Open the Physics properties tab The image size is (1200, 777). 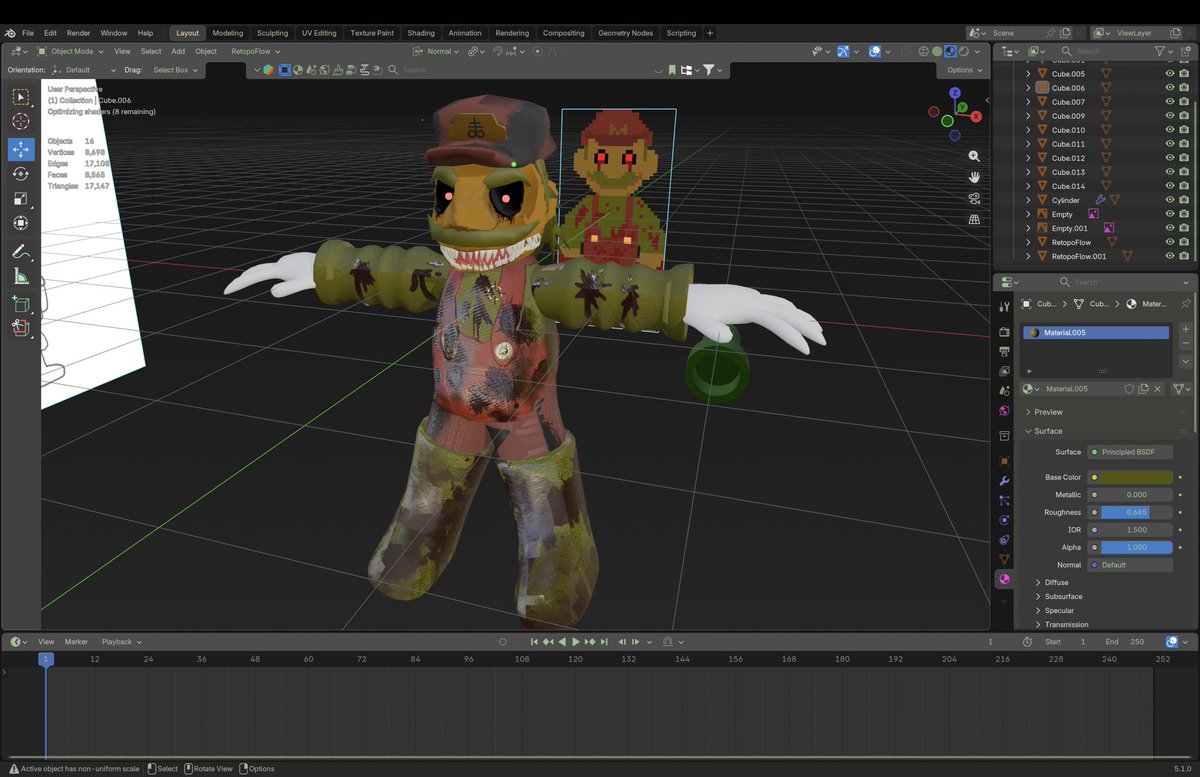point(1004,520)
